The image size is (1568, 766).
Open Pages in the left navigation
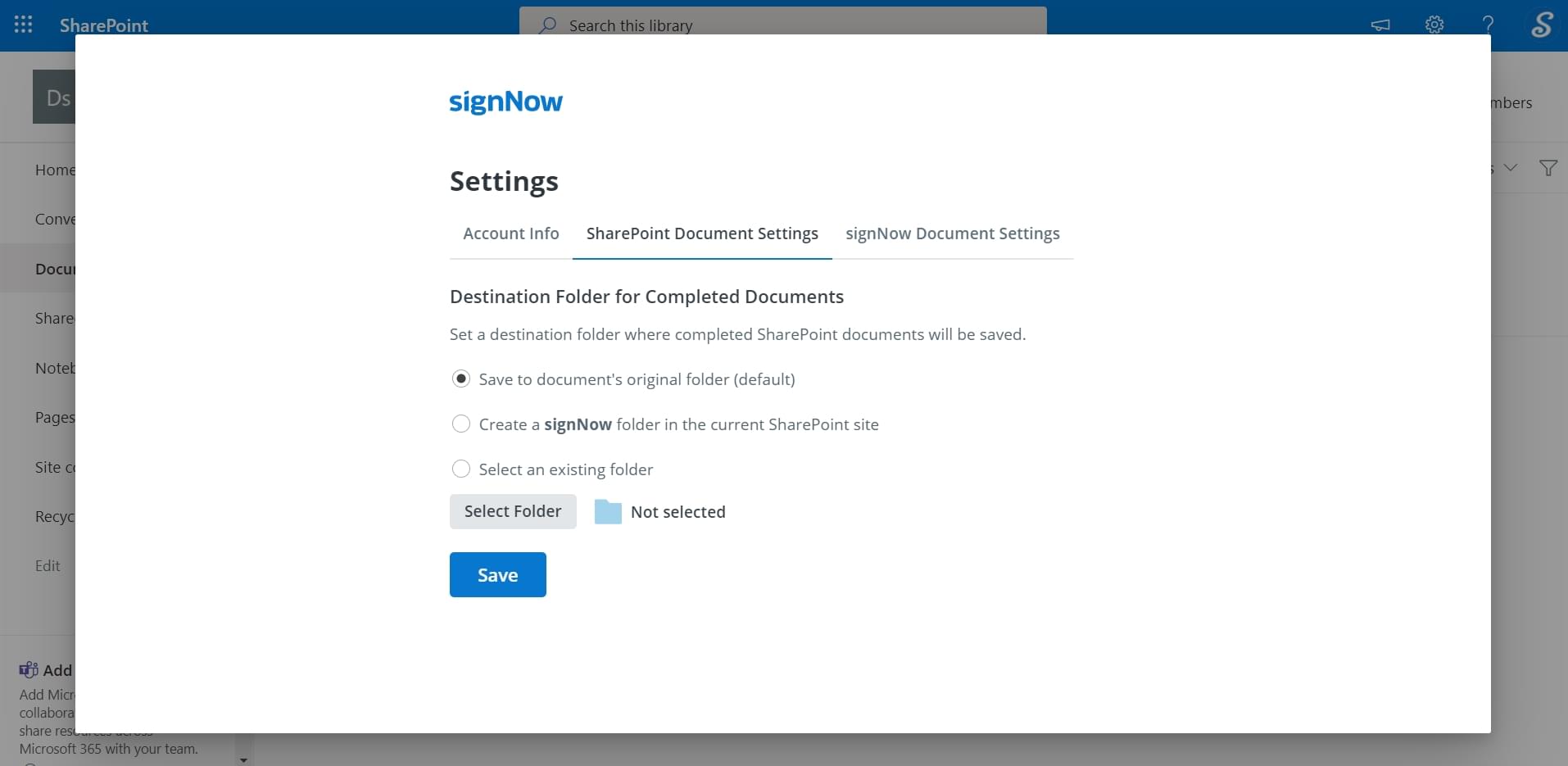(55, 417)
